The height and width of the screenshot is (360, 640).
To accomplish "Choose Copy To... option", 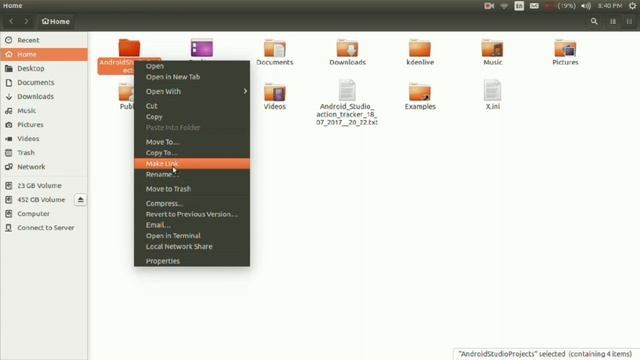I will 192,153.
